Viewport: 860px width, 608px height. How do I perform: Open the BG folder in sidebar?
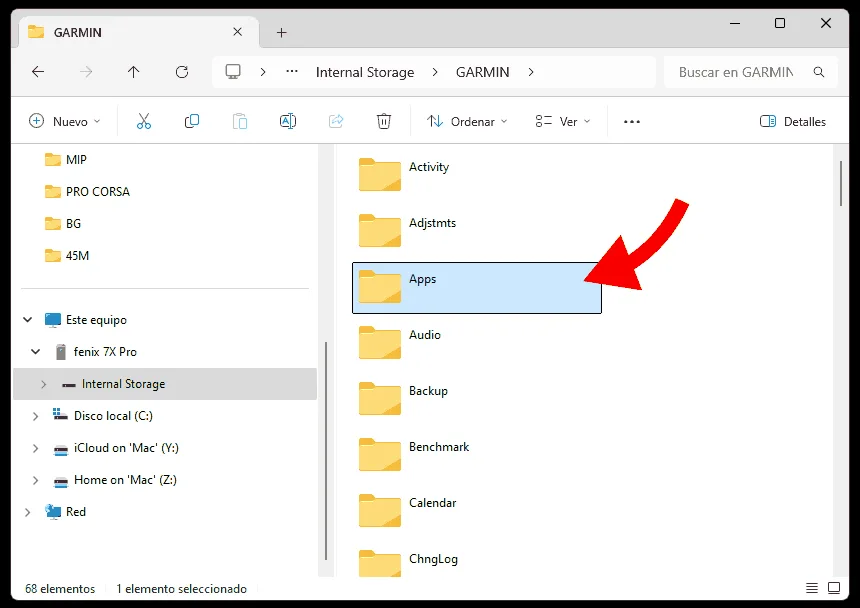63,224
